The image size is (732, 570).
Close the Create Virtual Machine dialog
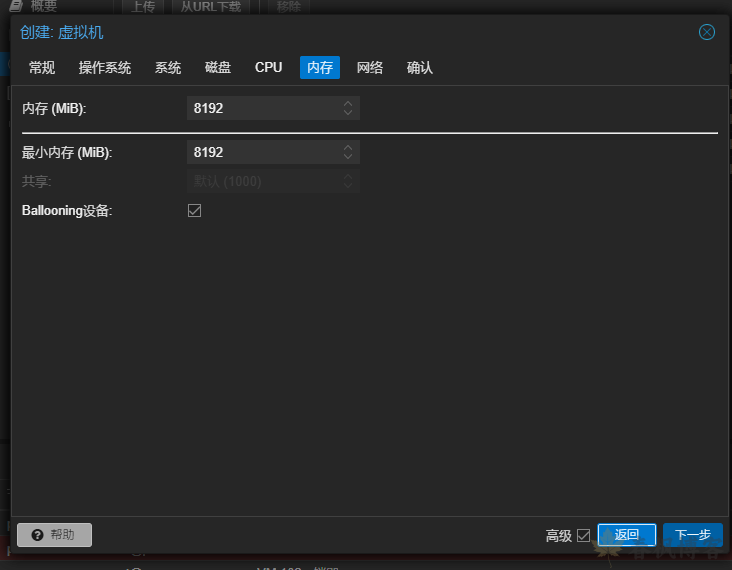tap(706, 32)
